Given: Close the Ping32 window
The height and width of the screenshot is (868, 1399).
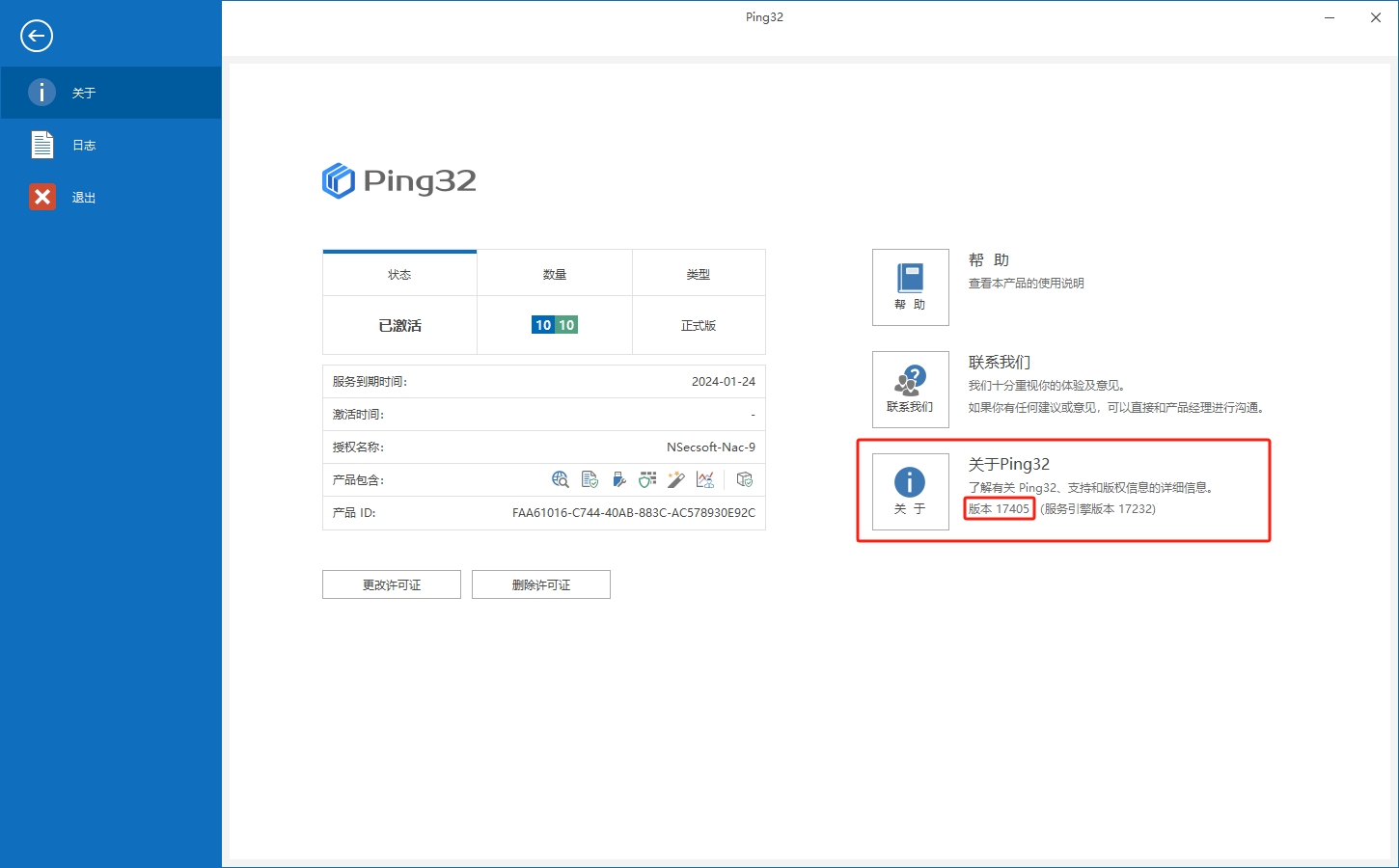Looking at the screenshot, I should tap(1376, 17).
